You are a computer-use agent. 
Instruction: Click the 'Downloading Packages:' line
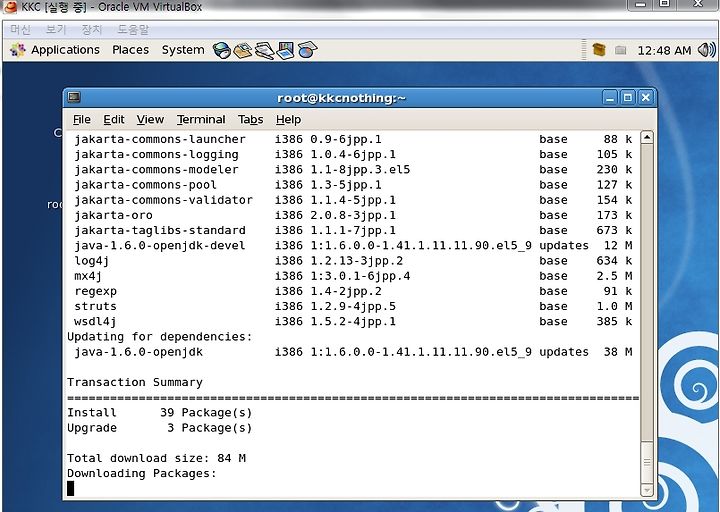tap(142, 473)
